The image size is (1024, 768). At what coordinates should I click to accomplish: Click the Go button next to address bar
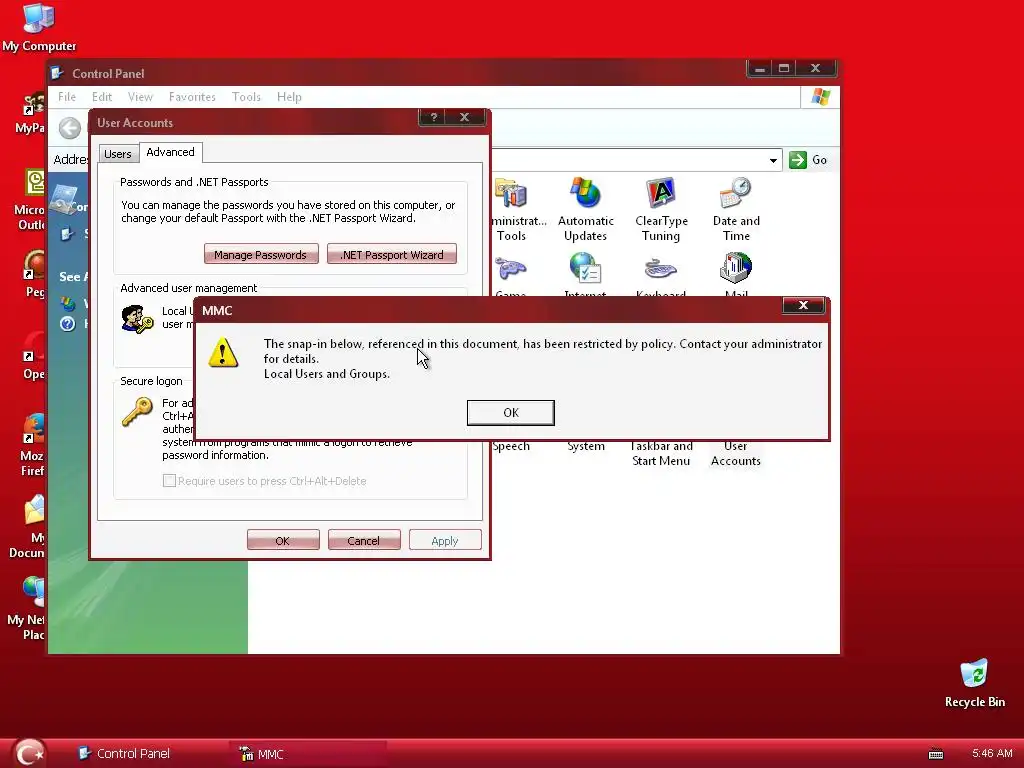click(808, 160)
